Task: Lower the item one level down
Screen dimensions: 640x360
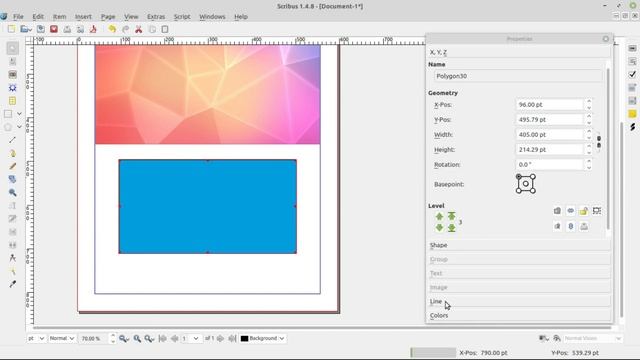Action: (439, 227)
